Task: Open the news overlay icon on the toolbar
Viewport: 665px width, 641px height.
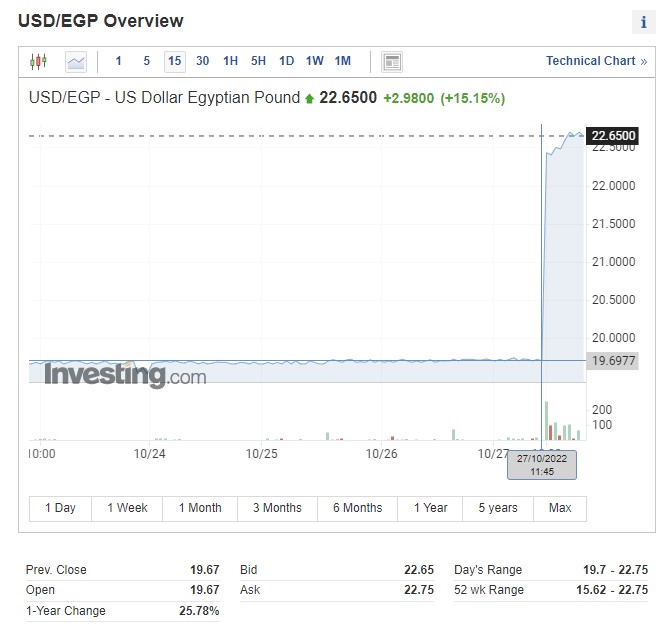Action: point(392,61)
